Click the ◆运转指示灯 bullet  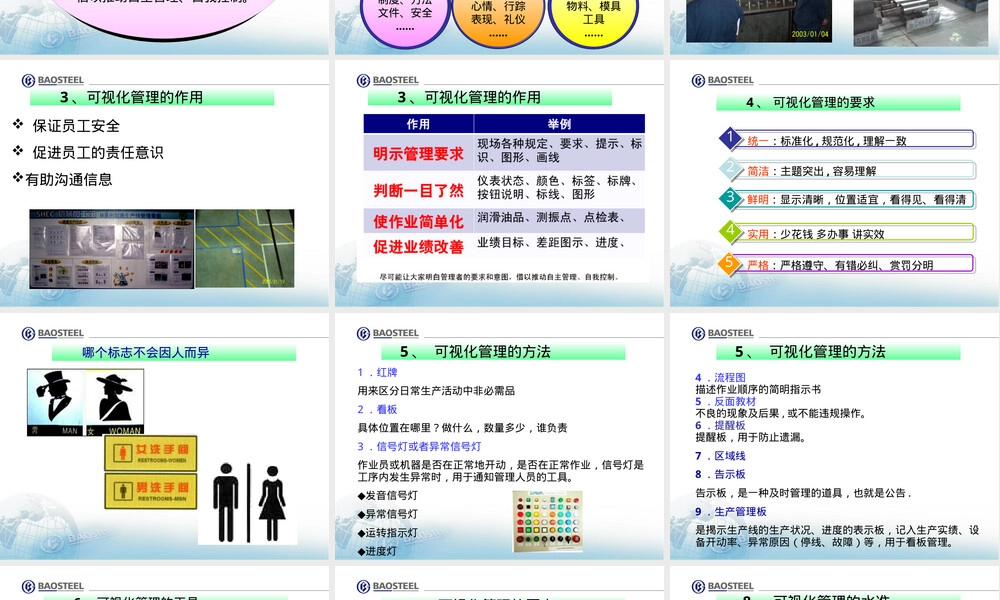388,532
